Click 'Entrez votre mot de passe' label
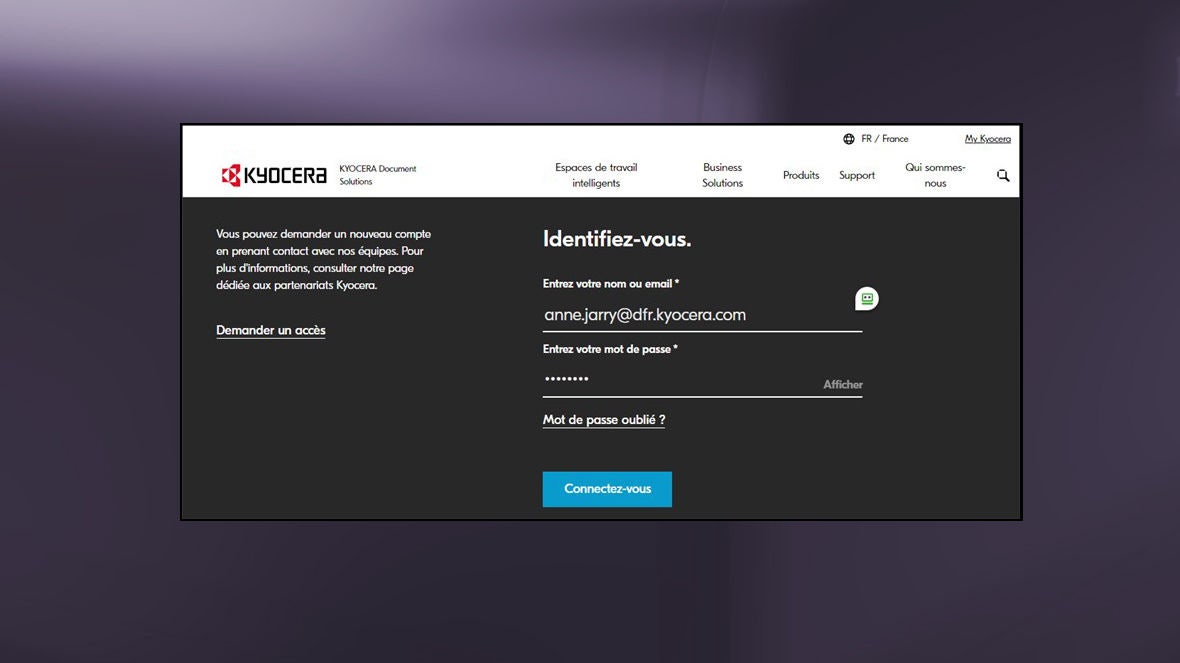Viewport: 1180px width, 663px height. point(610,349)
